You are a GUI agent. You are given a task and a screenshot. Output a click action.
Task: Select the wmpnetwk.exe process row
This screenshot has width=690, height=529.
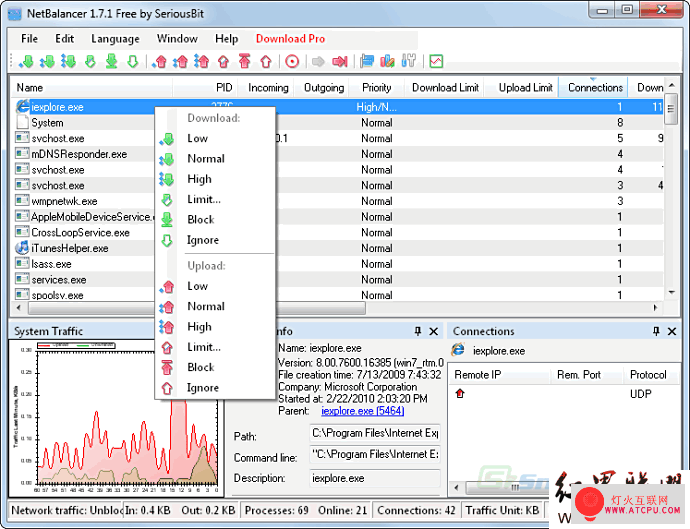coord(337,201)
